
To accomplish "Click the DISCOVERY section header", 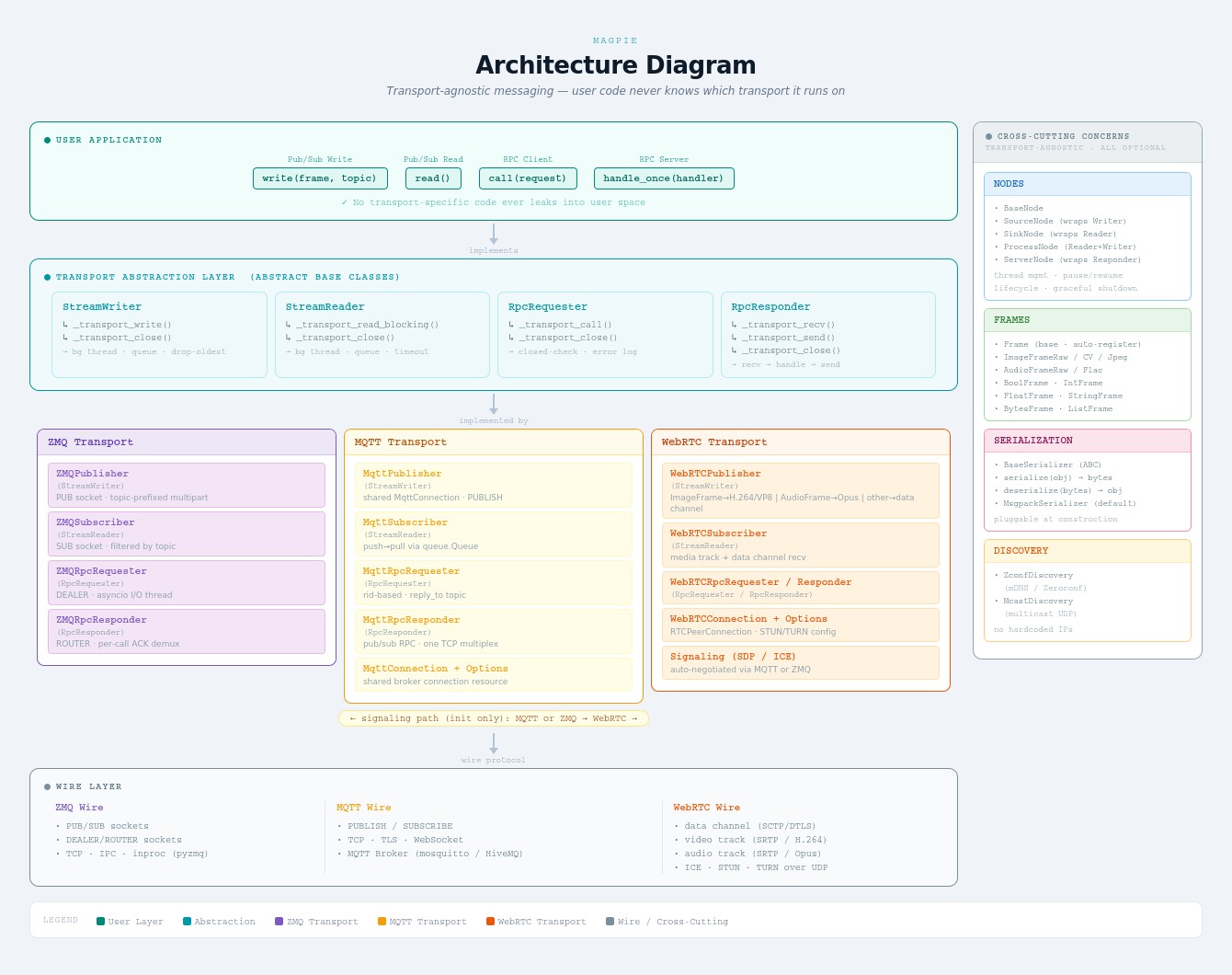I will [1088, 551].
